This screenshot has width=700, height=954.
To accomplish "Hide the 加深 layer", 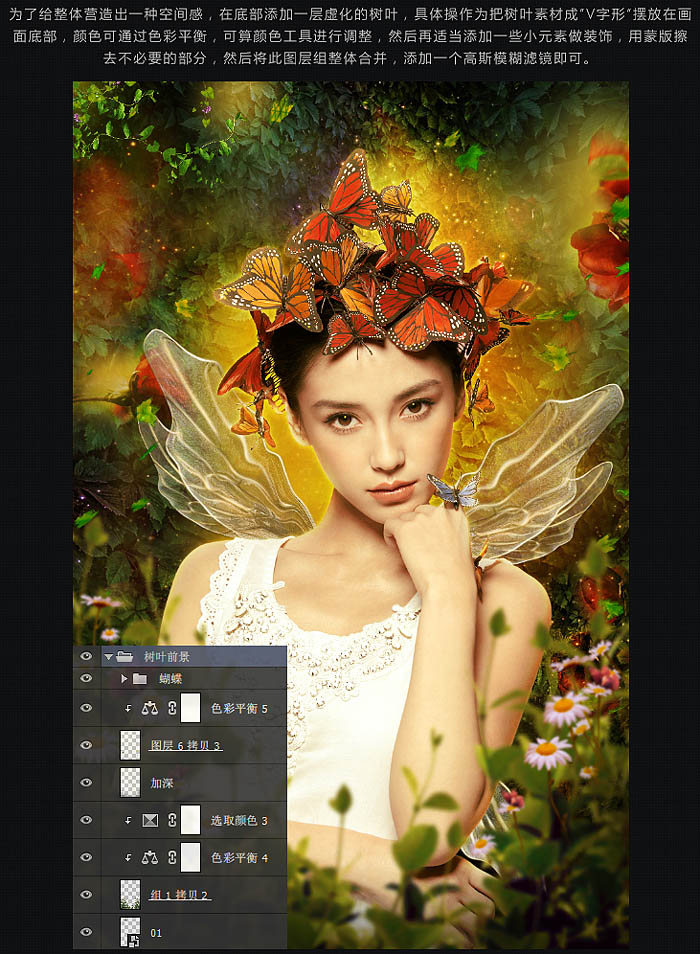I will click(86, 782).
